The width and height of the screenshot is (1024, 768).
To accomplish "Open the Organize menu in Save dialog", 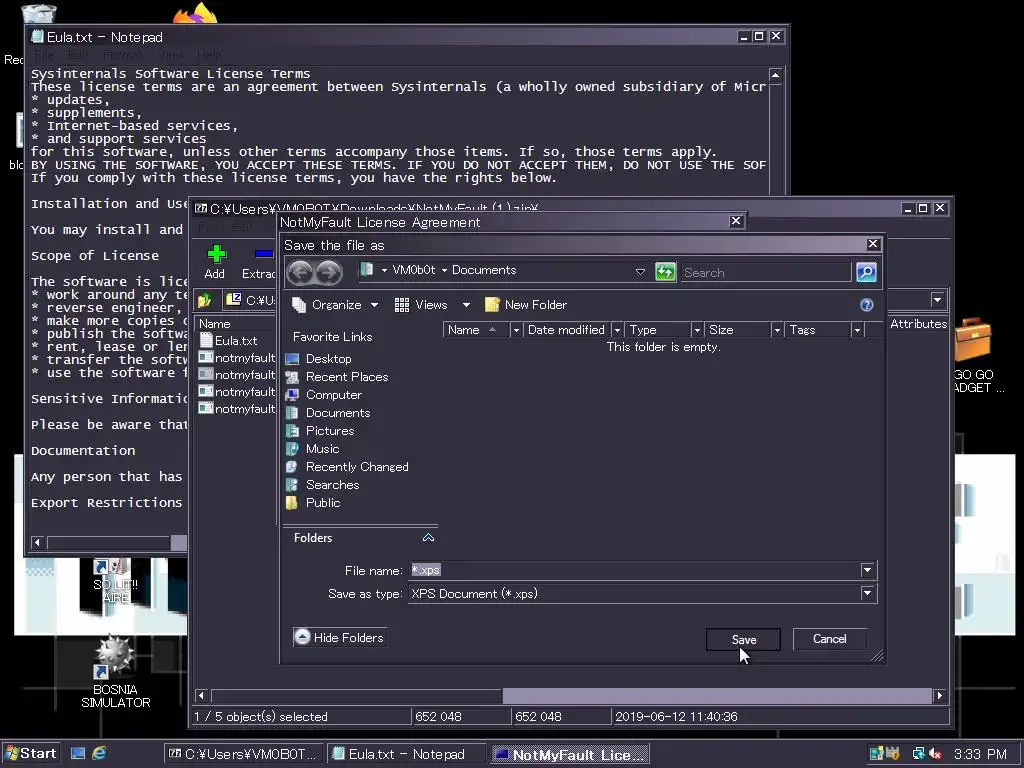I will pos(335,305).
